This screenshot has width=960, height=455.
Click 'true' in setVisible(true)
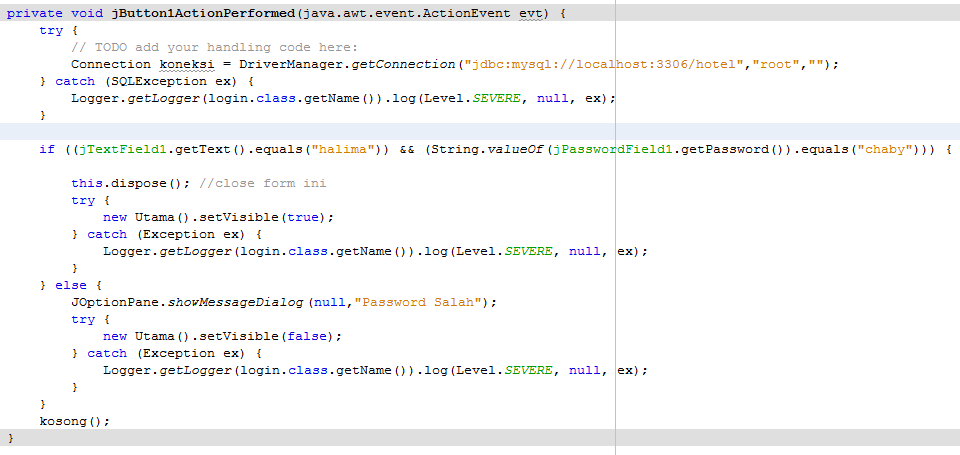303,217
